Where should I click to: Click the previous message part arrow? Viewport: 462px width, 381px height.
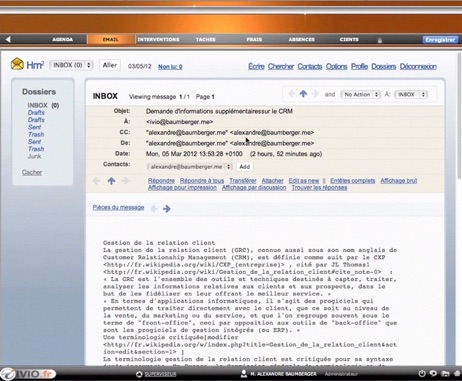[154, 209]
